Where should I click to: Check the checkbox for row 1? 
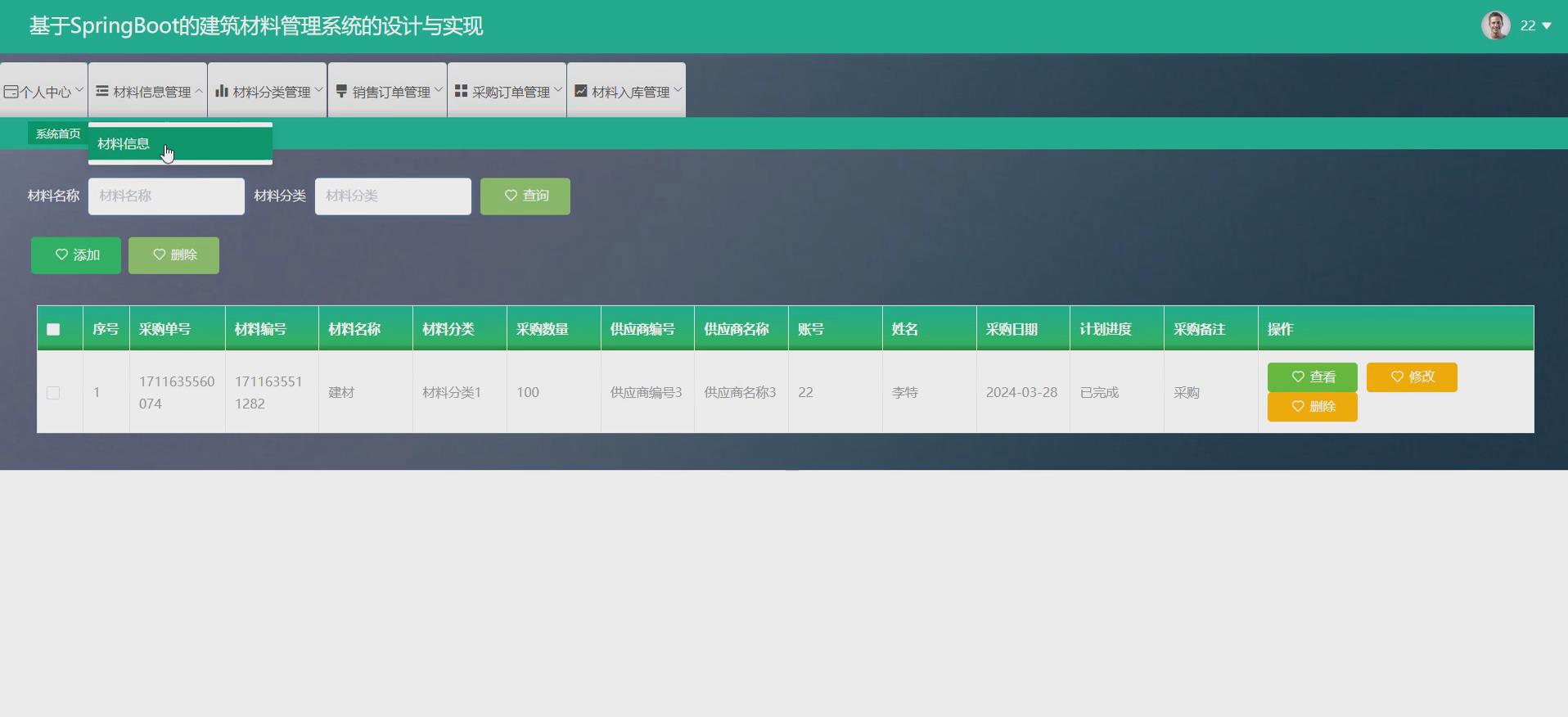click(x=53, y=393)
